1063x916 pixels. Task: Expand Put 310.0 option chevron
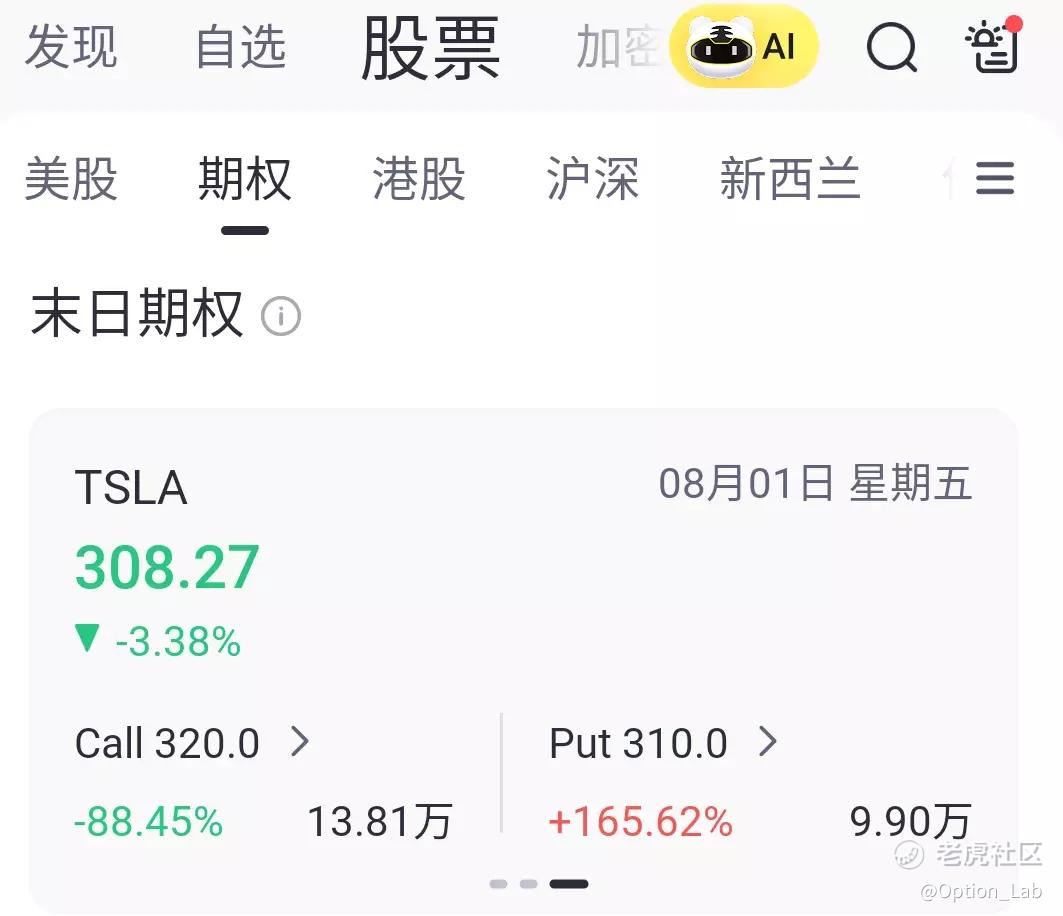click(x=767, y=741)
